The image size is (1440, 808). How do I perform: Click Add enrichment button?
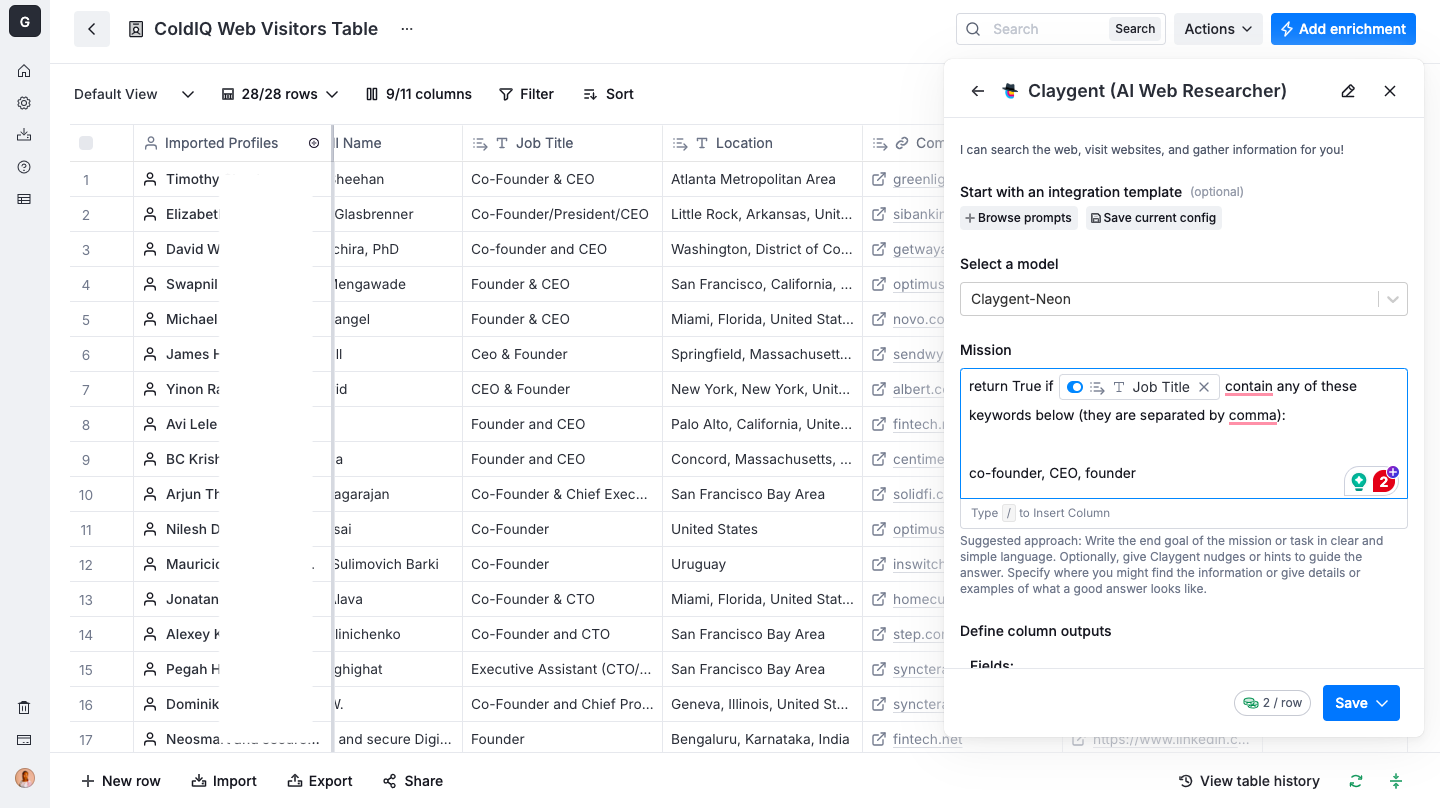(1343, 29)
